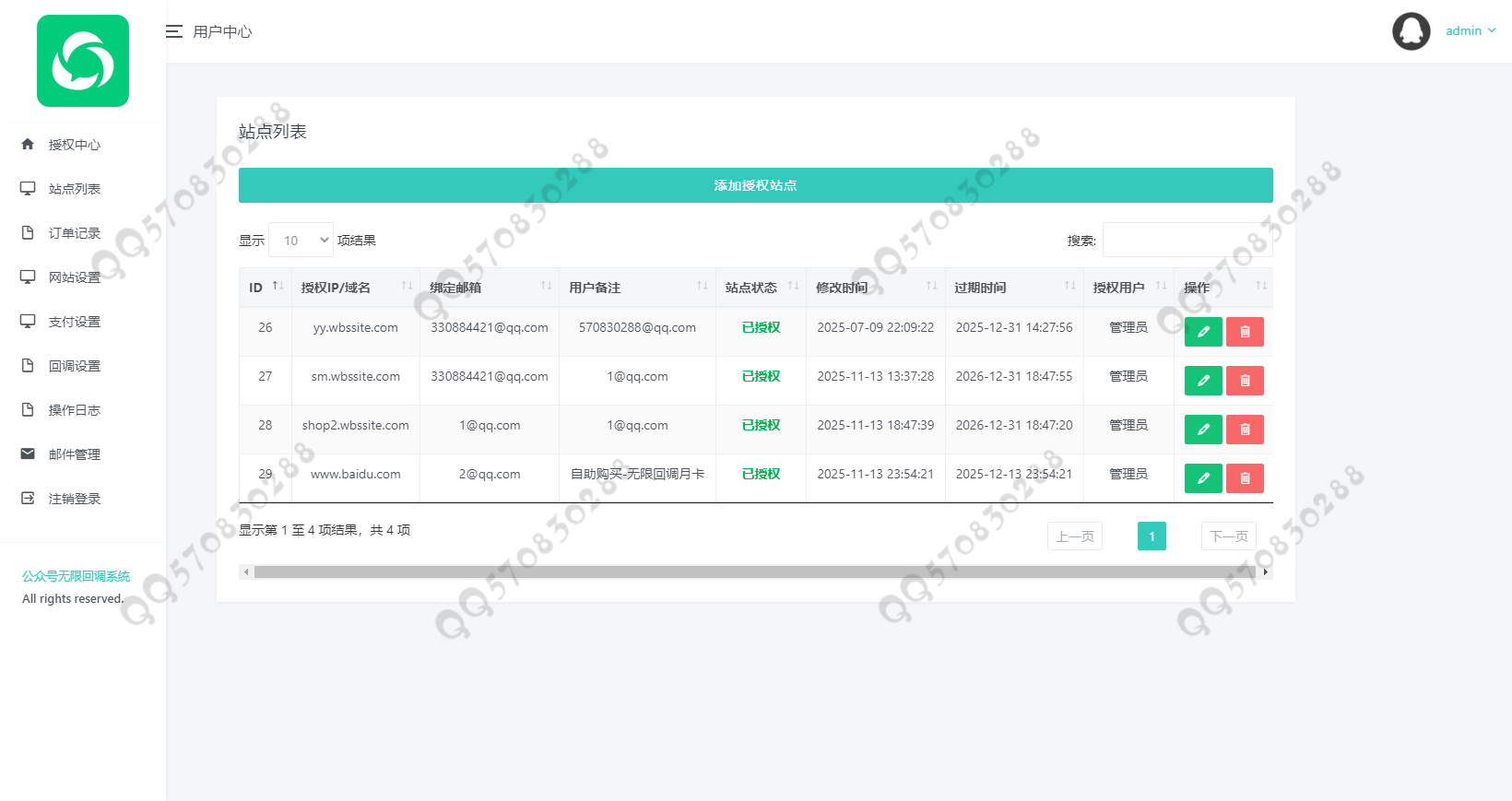Open 回调设置 menu item
Image resolution: width=1512 pixels, height=801 pixels.
click(75, 366)
